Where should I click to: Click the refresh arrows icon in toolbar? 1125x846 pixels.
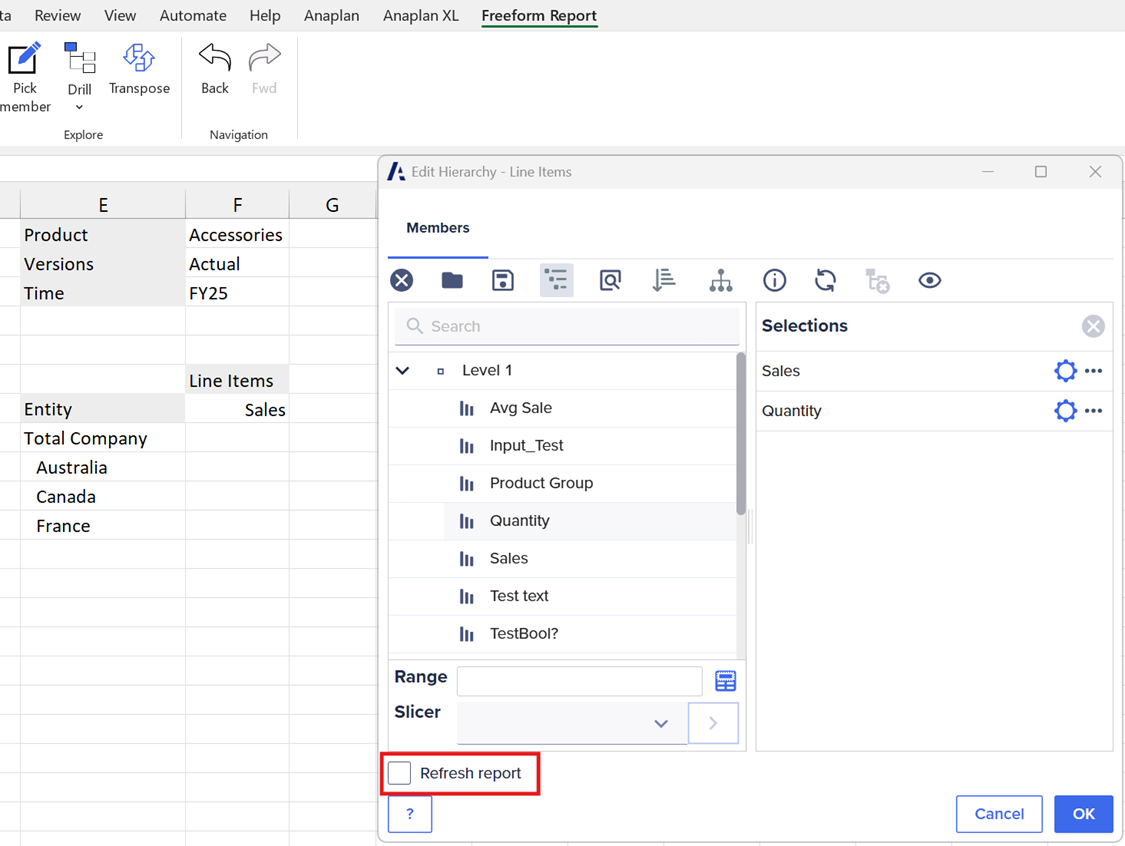[825, 281]
